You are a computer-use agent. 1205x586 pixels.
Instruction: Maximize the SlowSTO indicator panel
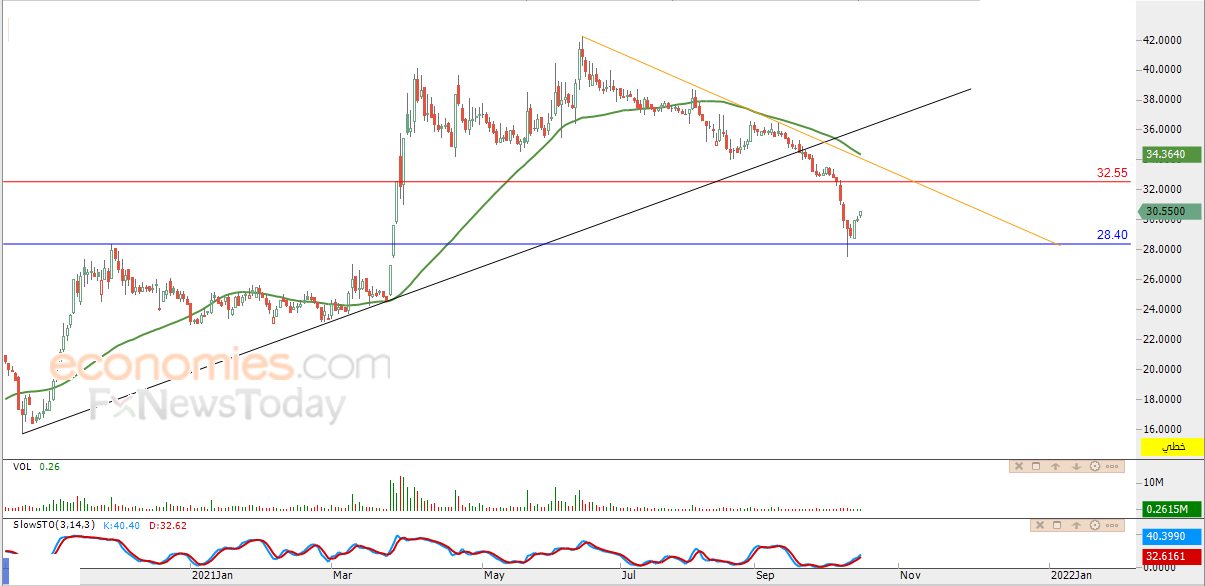pos(1057,525)
